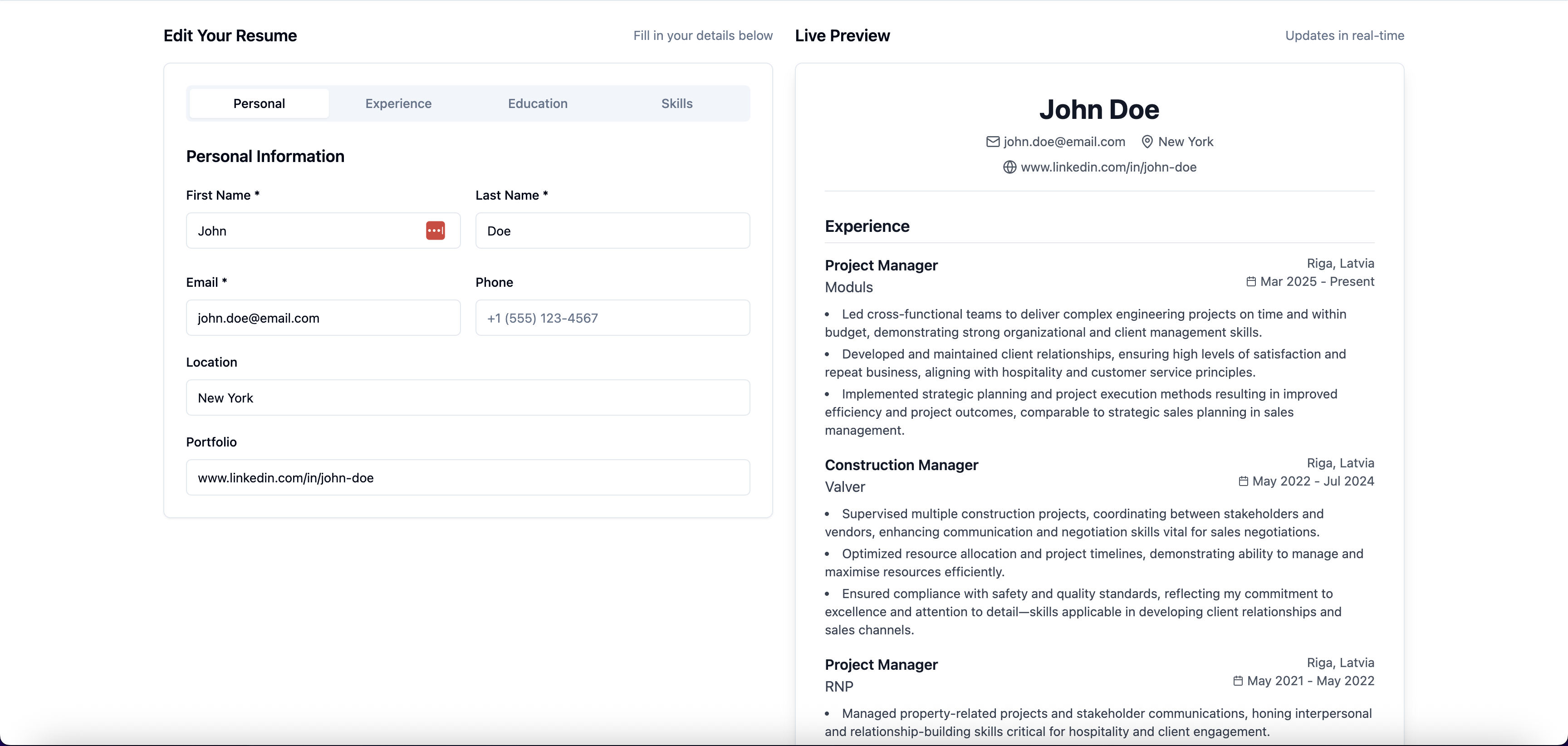This screenshot has width=1568, height=746.
Task: Click the calendar icon next to May 2021 - May 2022
Action: coord(1238,681)
